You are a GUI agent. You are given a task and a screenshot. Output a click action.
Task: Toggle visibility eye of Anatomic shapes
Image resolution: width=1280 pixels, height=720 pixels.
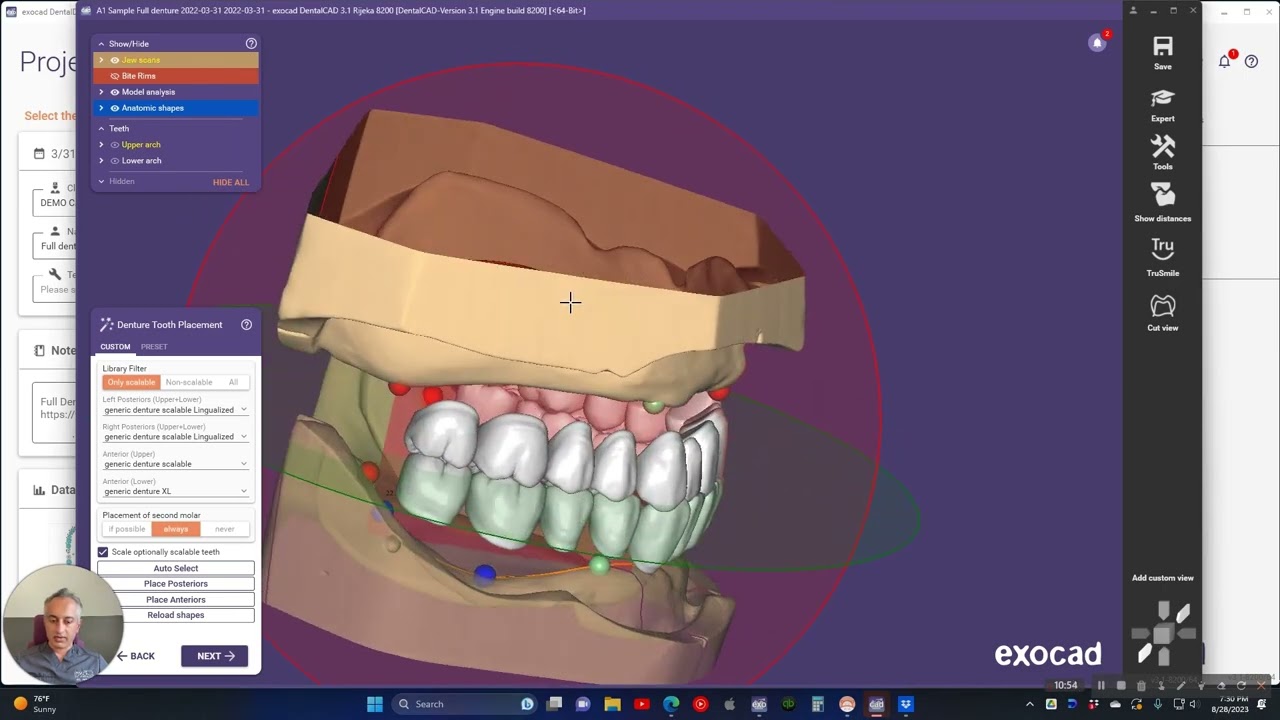coord(114,108)
